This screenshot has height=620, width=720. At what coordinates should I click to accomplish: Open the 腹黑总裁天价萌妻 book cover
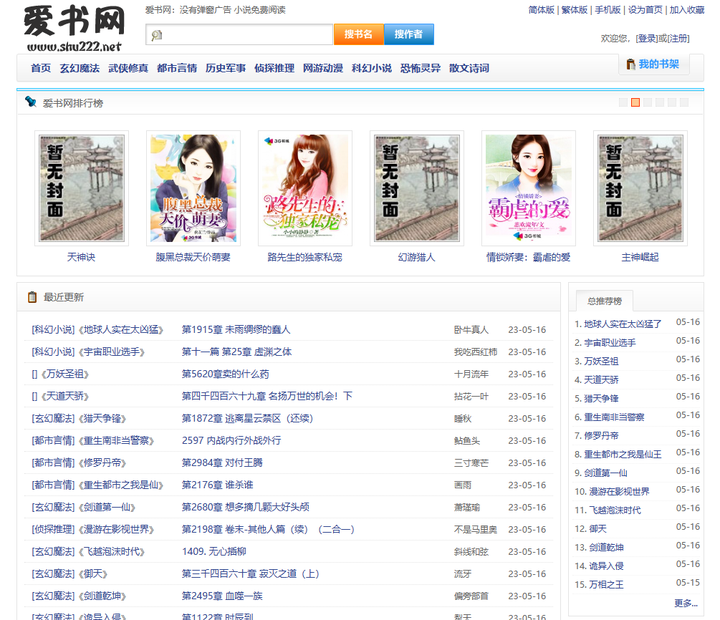tap(193, 188)
